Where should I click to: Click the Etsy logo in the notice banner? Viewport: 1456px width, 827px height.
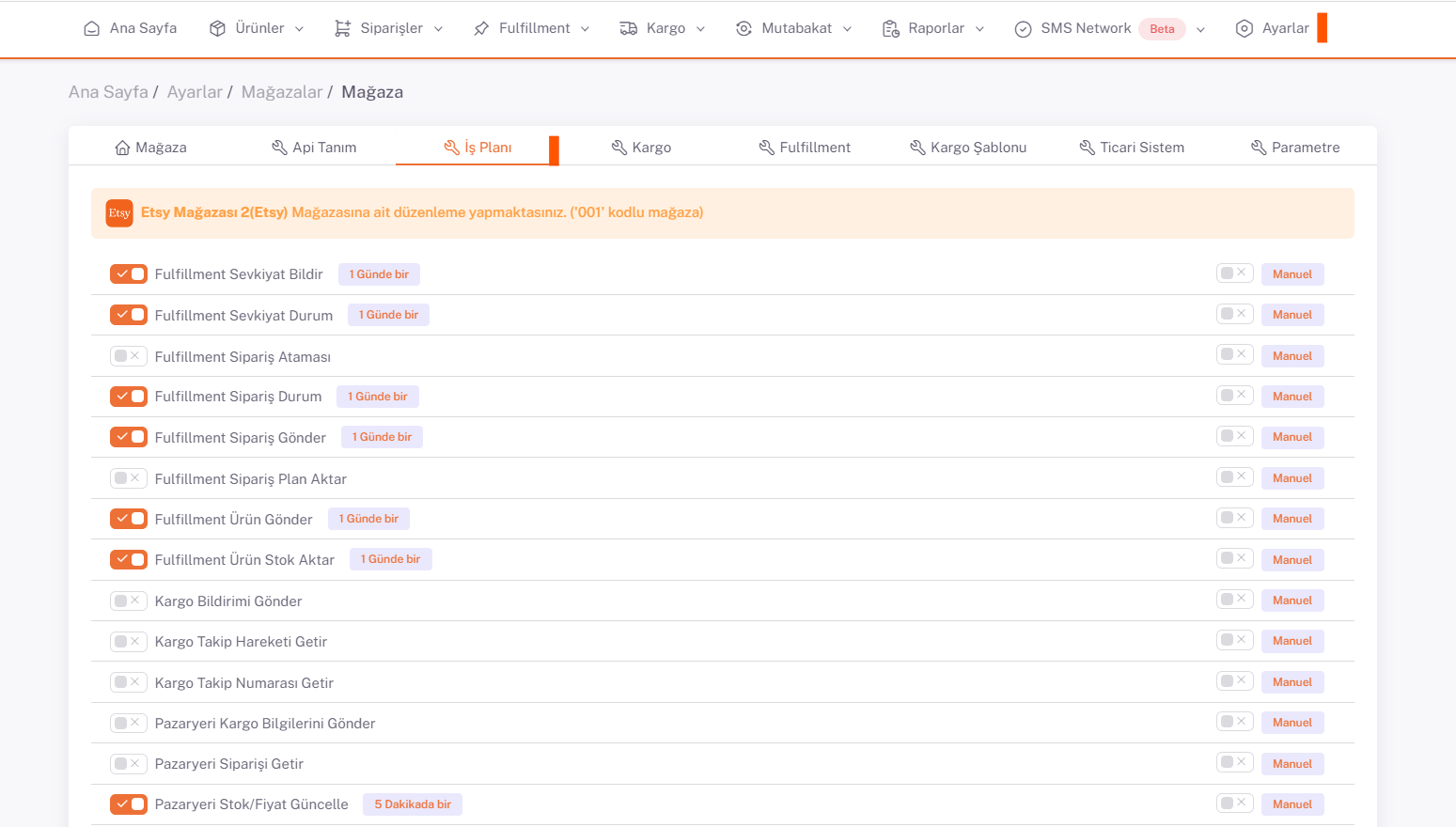click(119, 213)
